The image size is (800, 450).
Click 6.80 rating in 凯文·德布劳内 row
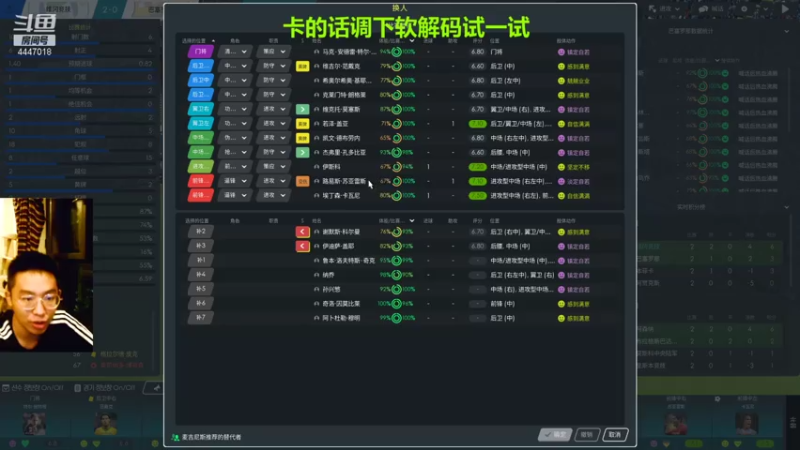pos(478,138)
